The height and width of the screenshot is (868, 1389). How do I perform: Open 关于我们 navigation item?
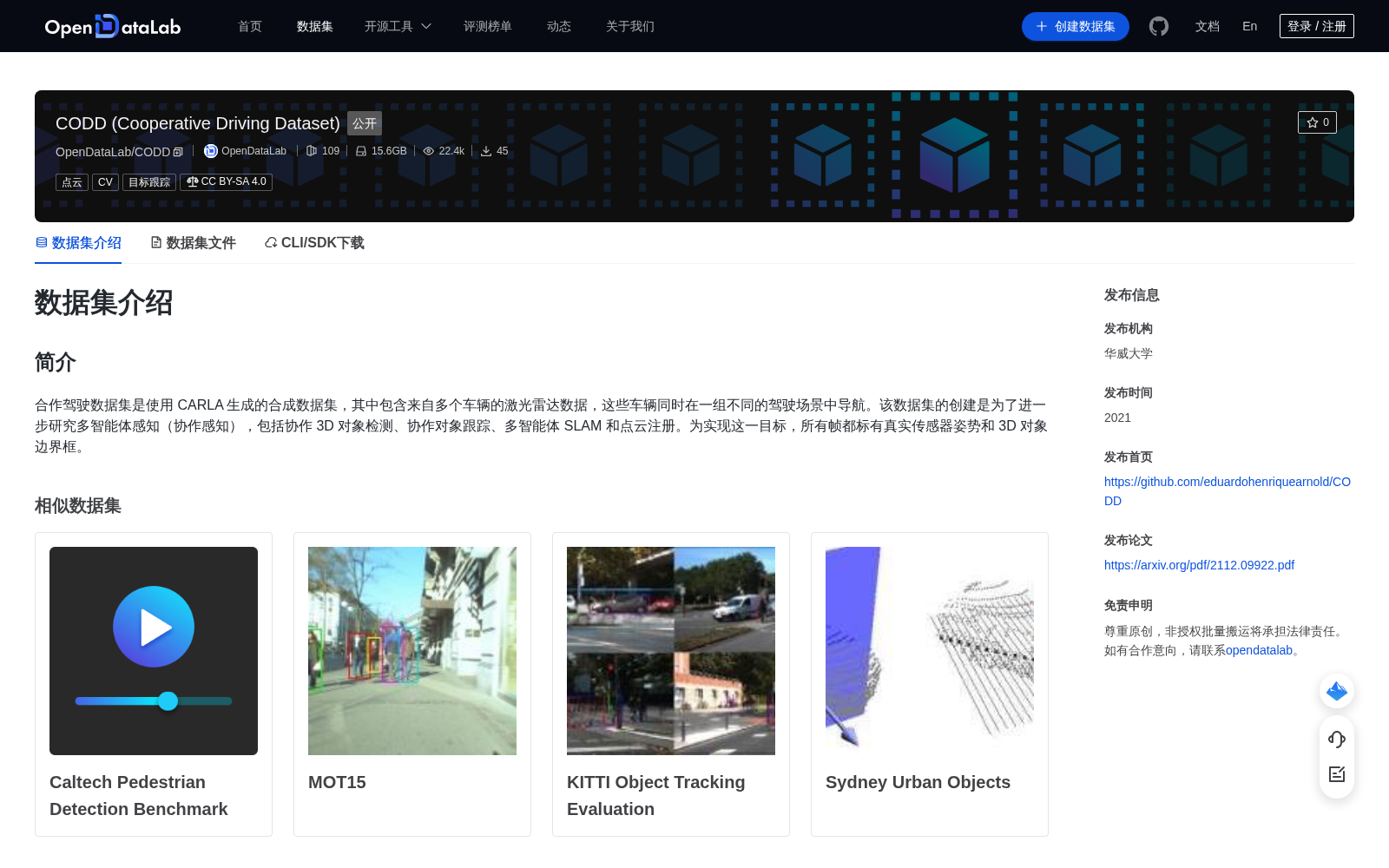click(x=630, y=26)
